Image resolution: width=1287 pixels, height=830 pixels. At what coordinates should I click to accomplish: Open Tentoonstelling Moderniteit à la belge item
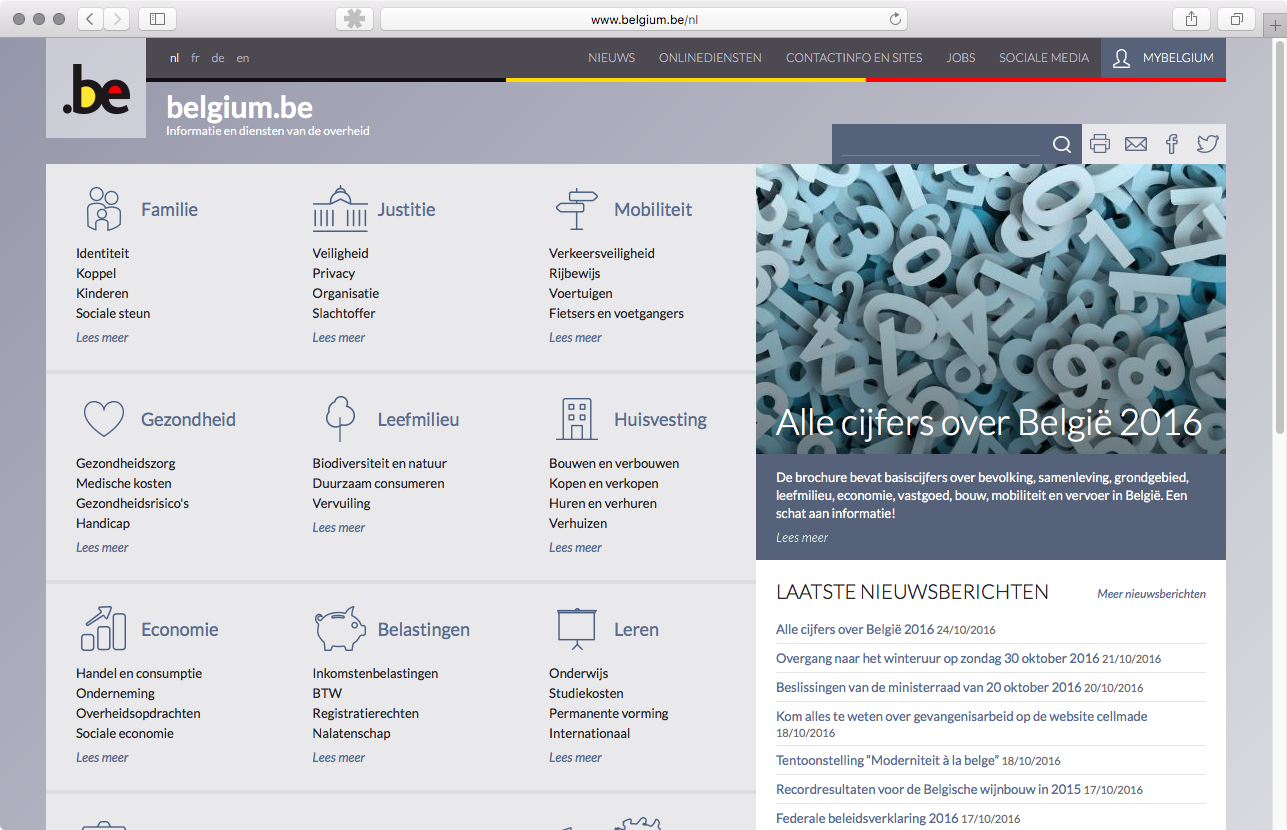(x=887, y=760)
